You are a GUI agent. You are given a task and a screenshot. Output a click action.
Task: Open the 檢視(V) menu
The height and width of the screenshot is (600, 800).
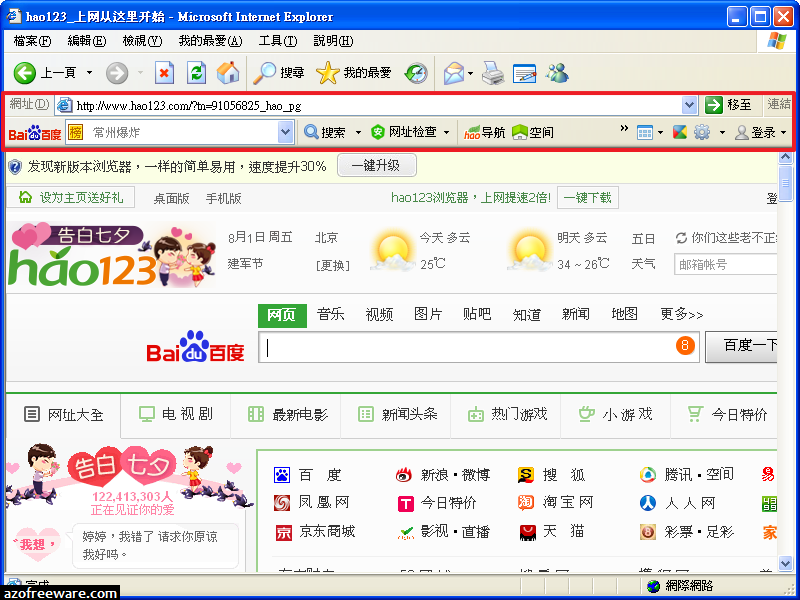(142, 41)
